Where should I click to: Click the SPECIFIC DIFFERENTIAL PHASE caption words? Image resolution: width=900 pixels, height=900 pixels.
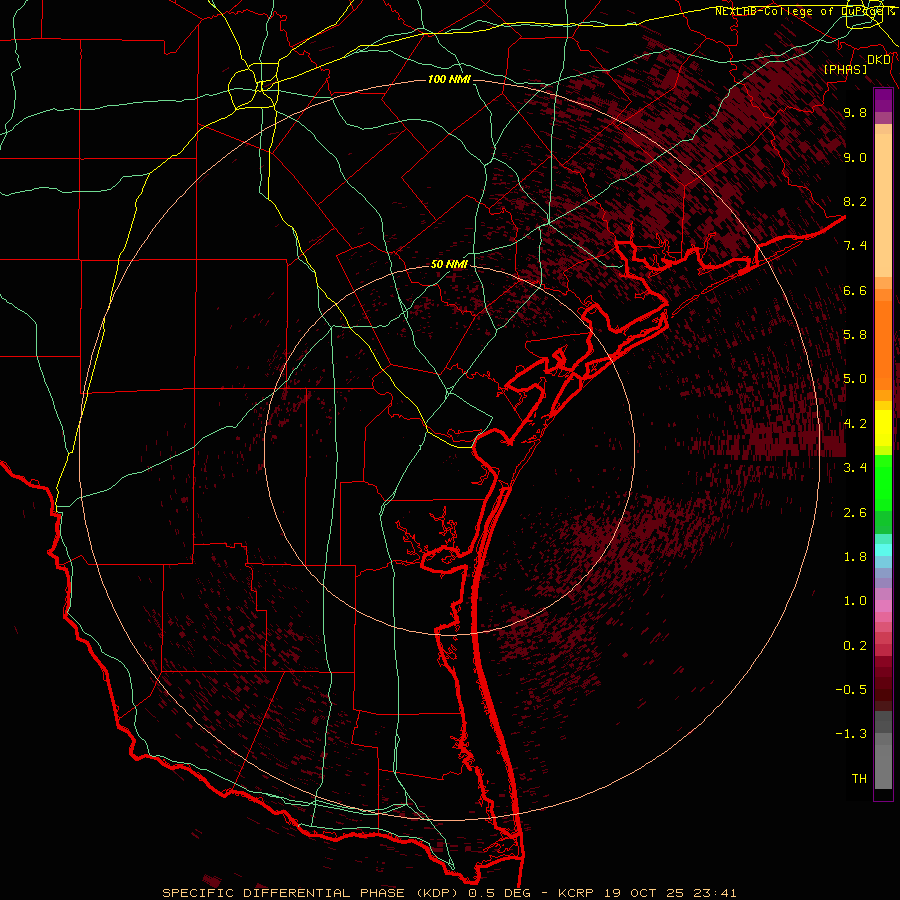pyautogui.click(x=282, y=893)
